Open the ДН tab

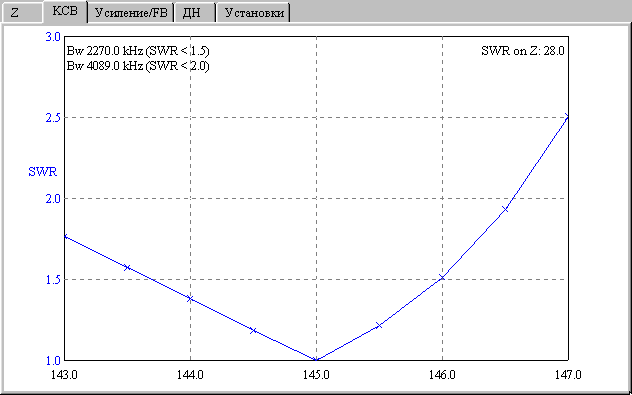pos(195,13)
